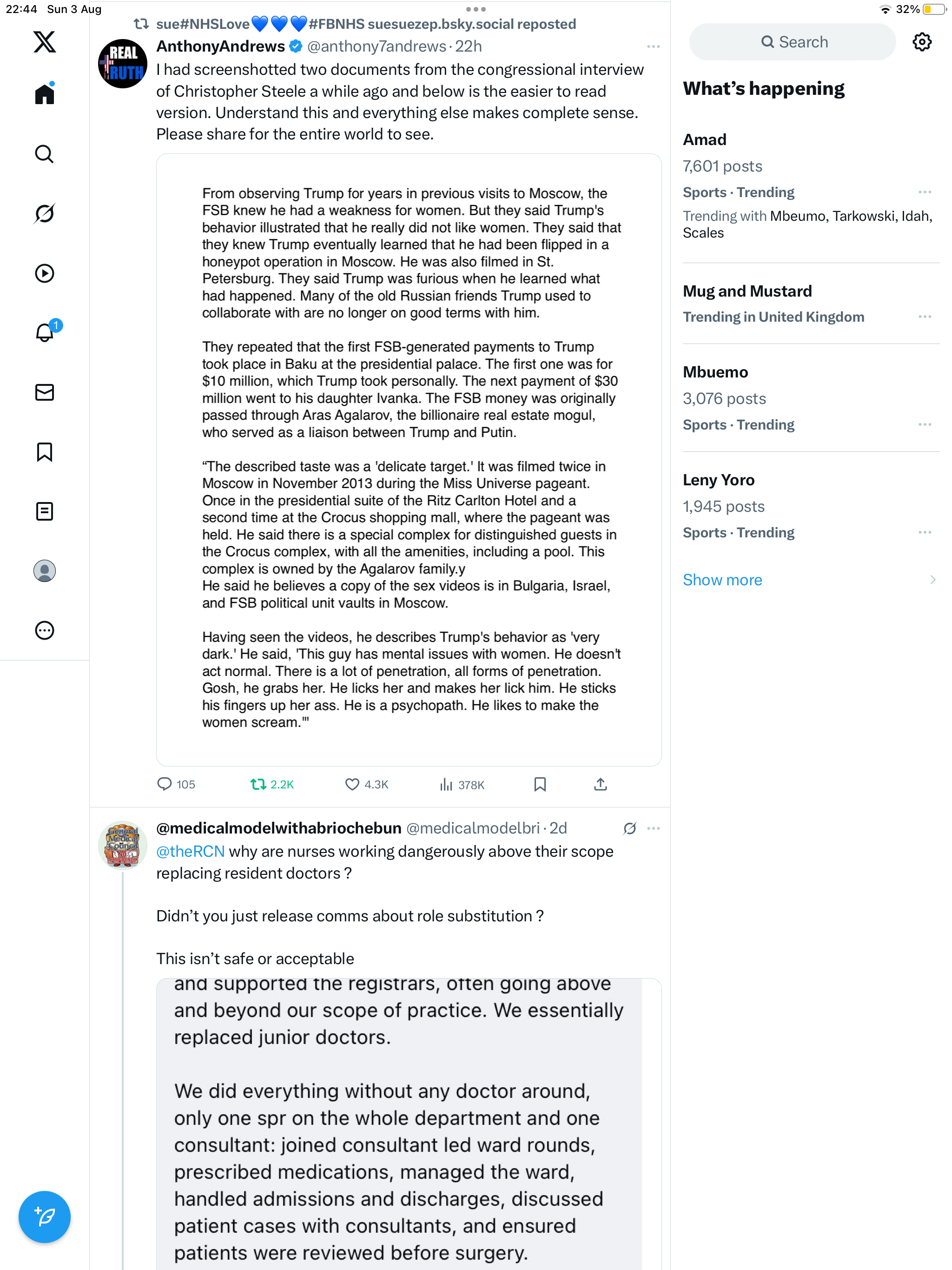Open the Notifications bell
Screen dimensions: 952x1270
click(44, 332)
